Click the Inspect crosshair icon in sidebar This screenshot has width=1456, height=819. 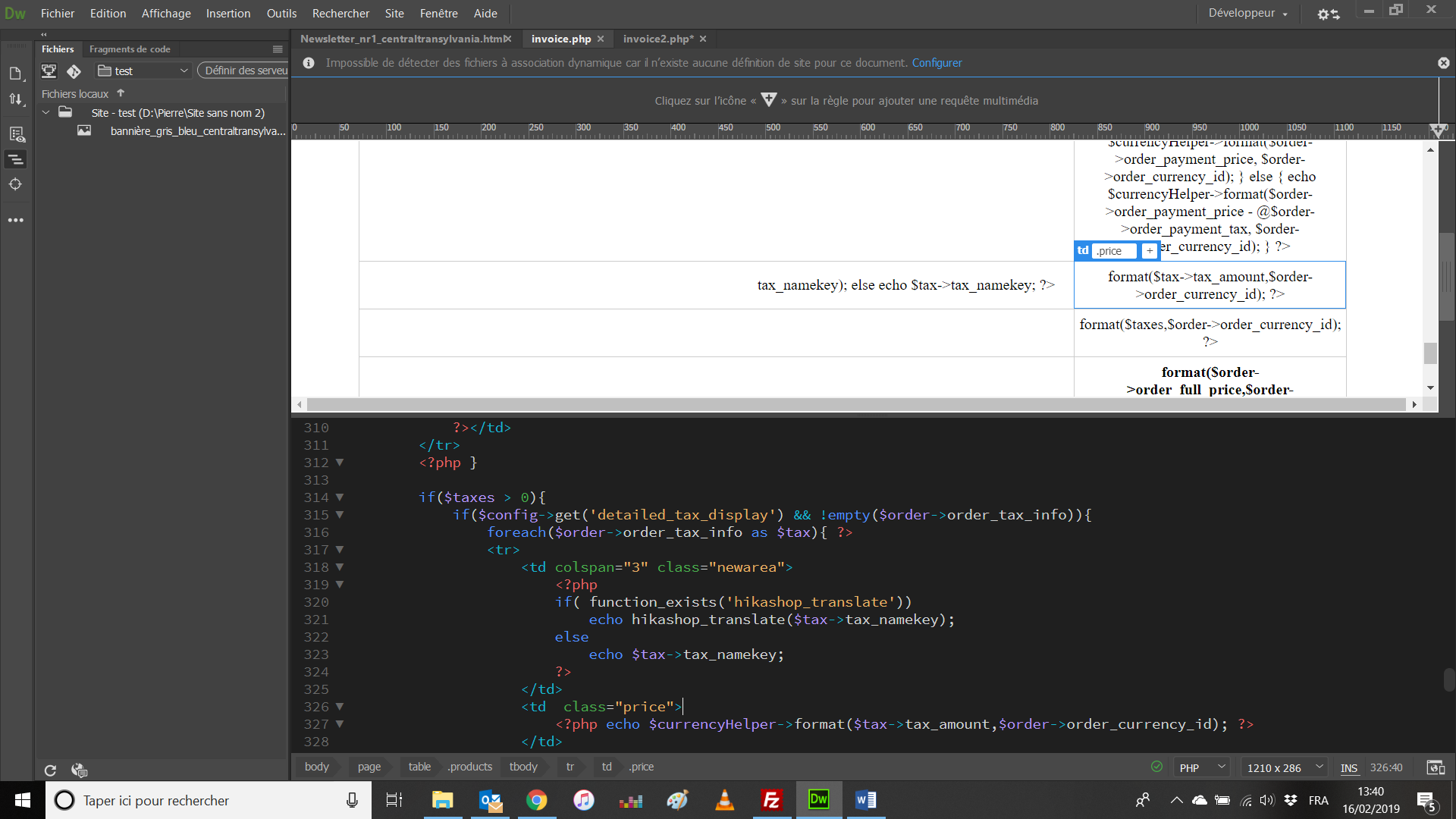click(x=15, y=184)
